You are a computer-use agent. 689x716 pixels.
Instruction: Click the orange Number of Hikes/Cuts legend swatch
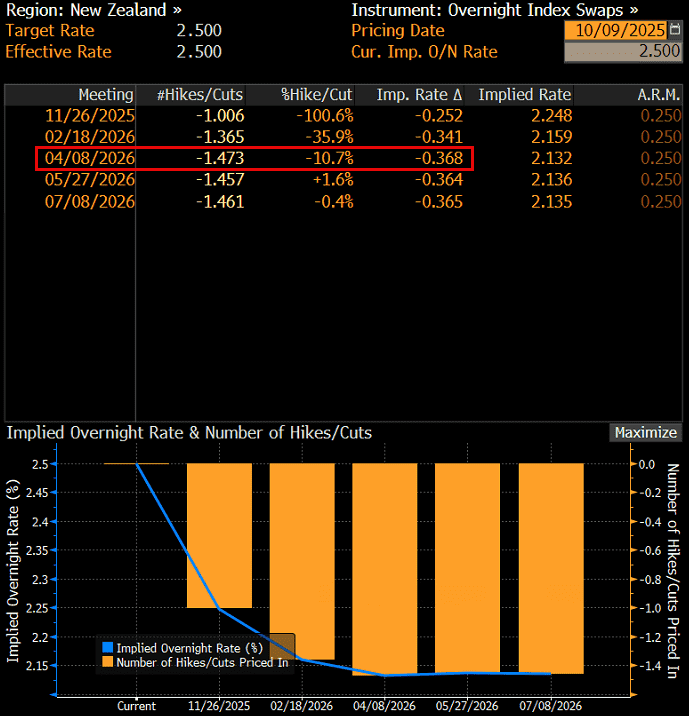[108, 662]
